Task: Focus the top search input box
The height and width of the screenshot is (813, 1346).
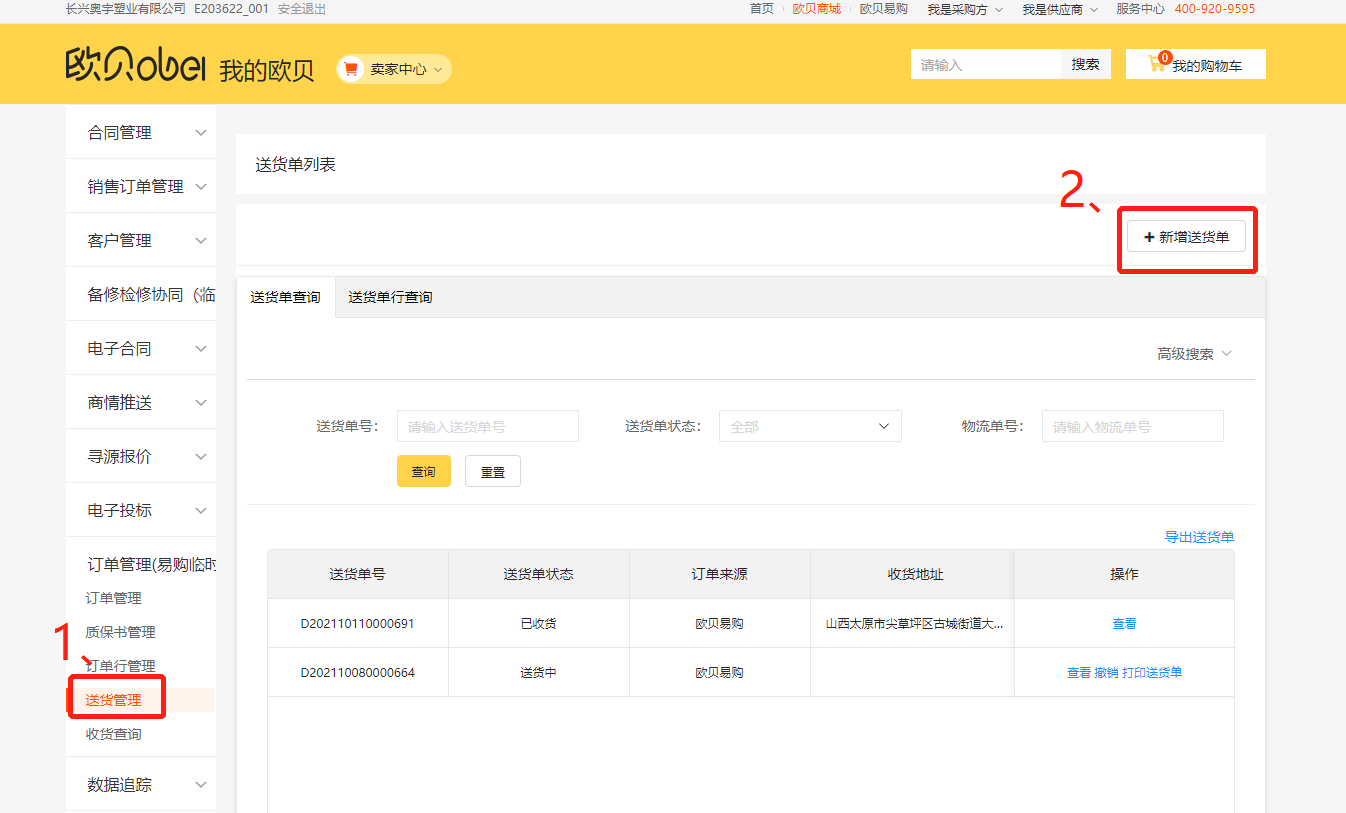Action: coord(985,64)
